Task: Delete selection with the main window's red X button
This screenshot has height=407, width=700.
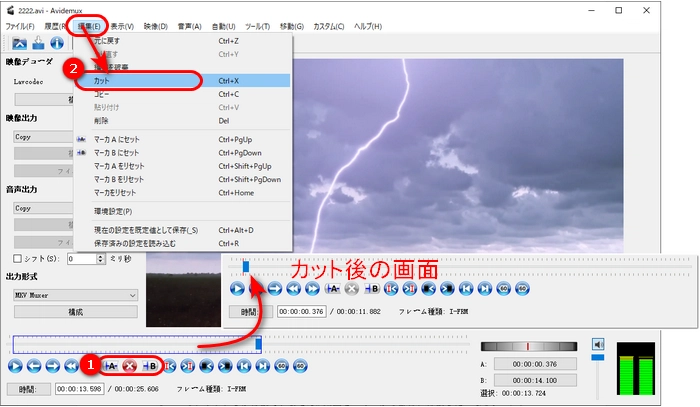Action: coord(129,366)
